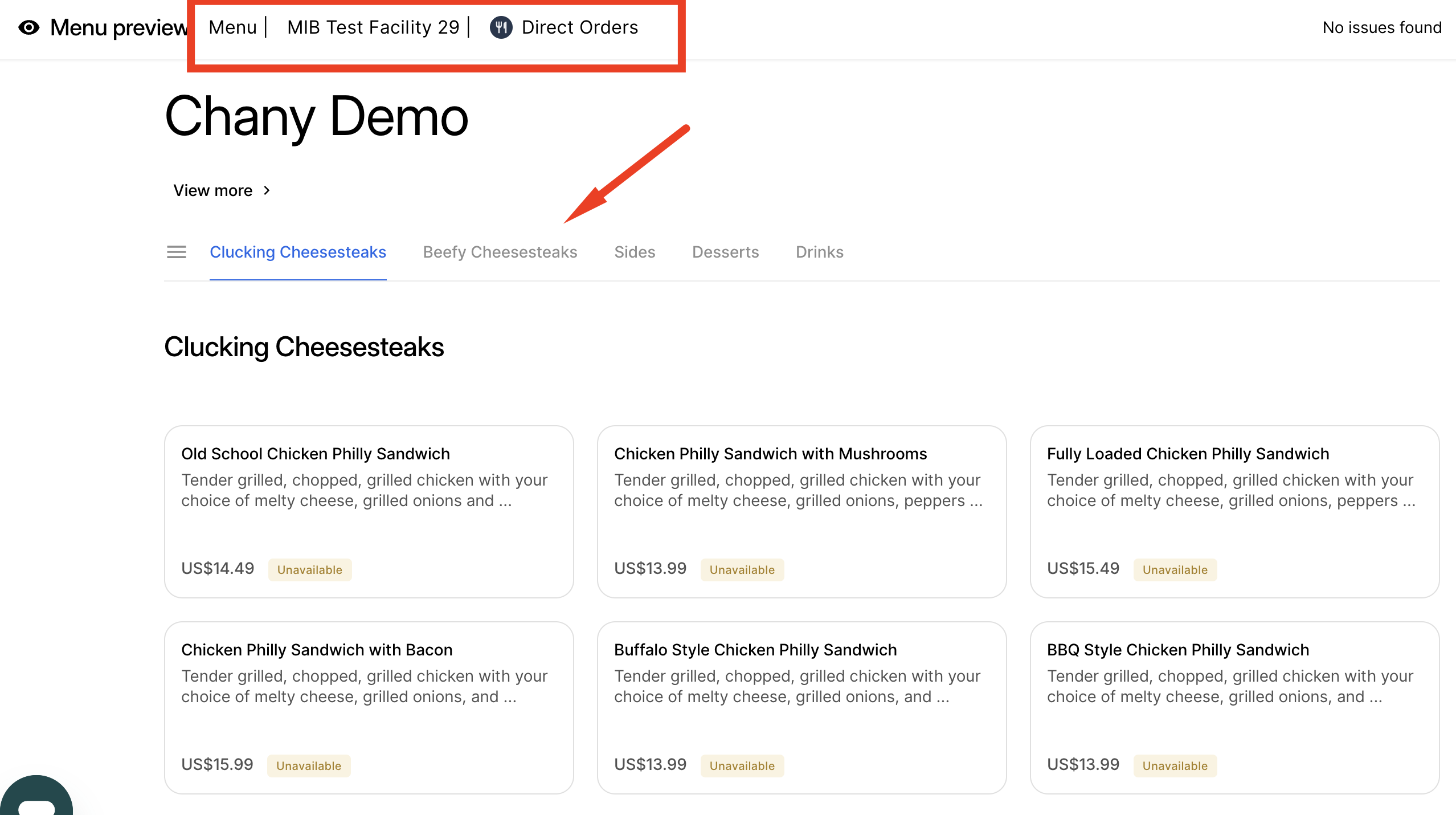Open Chicken Philly Sandwich with Bacon card
Image resolution: width=1456 pixels, height=815 pixels.
(x=369, y=707)
